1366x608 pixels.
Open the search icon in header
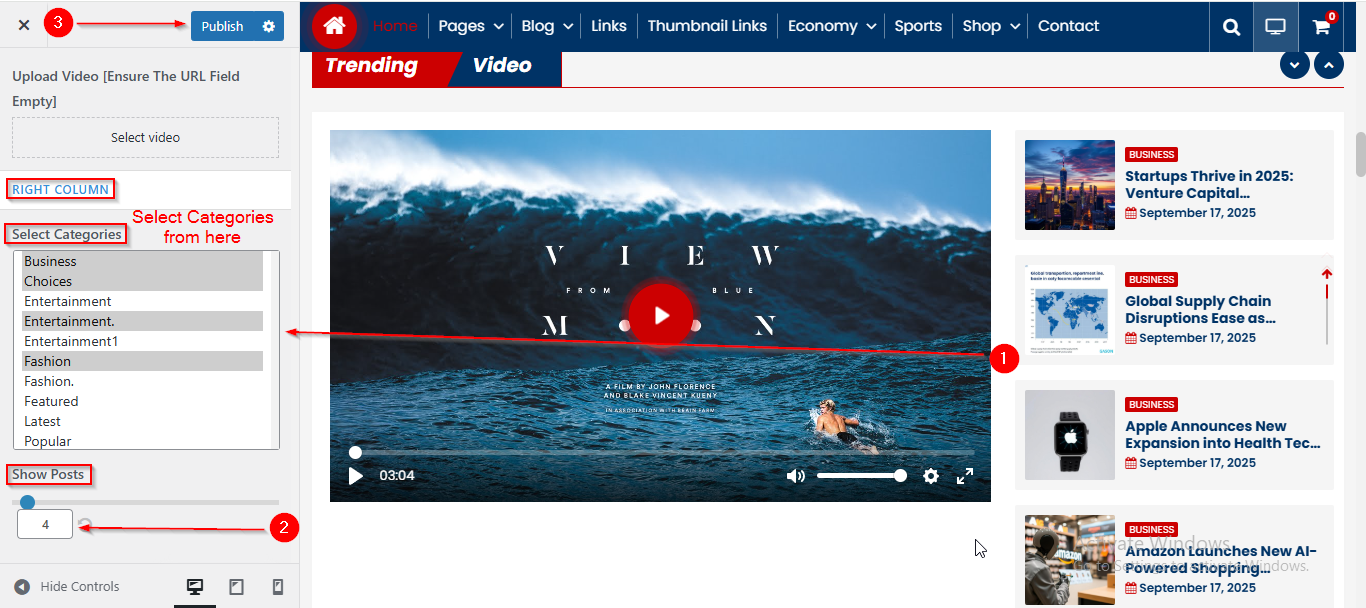tap(1231, 27)
